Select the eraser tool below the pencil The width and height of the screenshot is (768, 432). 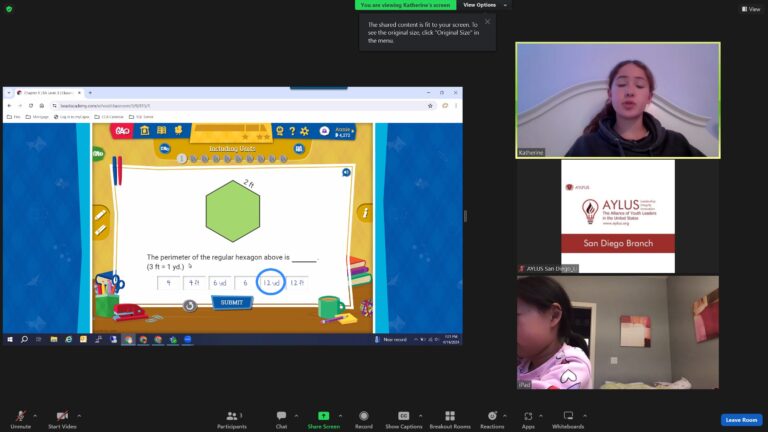(100, 229)
